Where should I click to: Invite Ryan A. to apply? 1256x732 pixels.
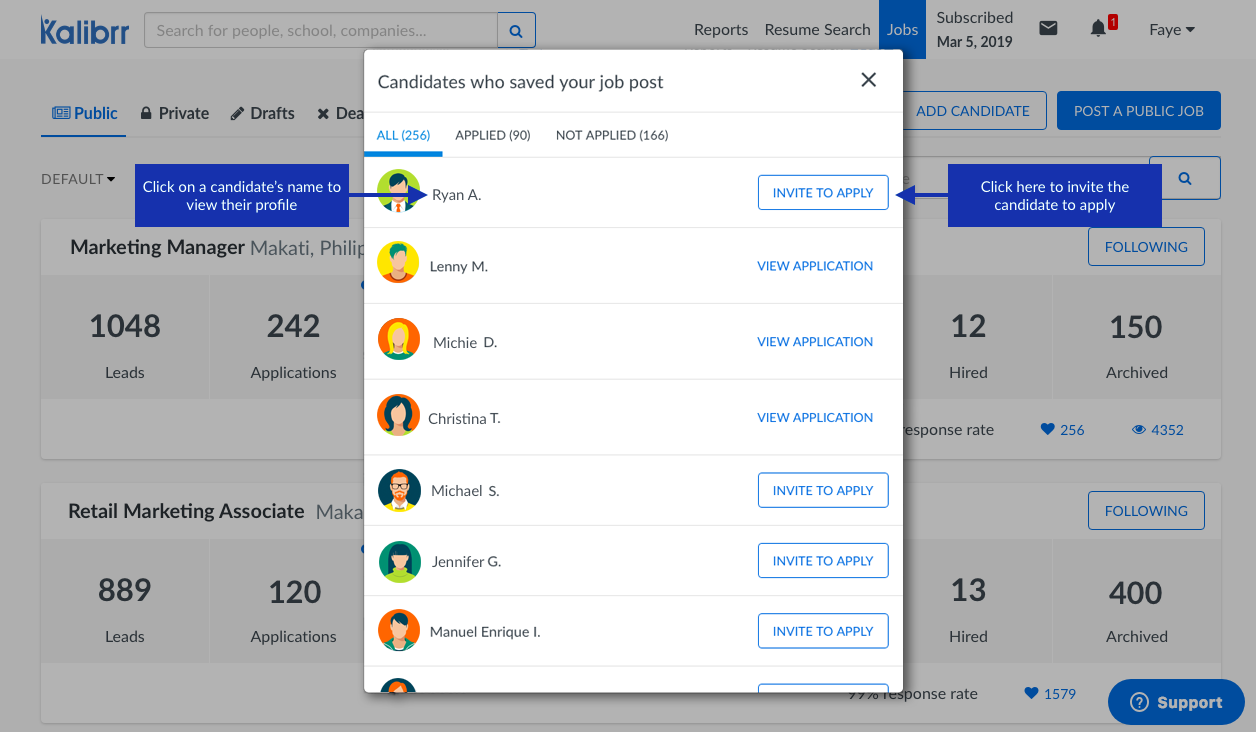(823, 193)
